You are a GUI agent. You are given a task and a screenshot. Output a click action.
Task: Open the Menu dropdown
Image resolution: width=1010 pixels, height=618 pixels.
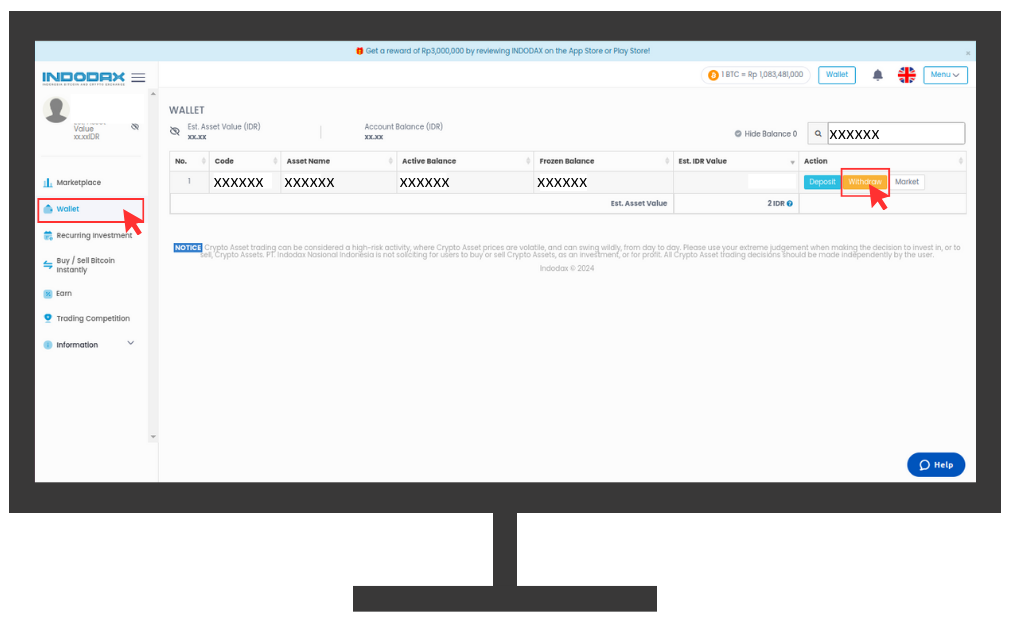pos(945,75)
